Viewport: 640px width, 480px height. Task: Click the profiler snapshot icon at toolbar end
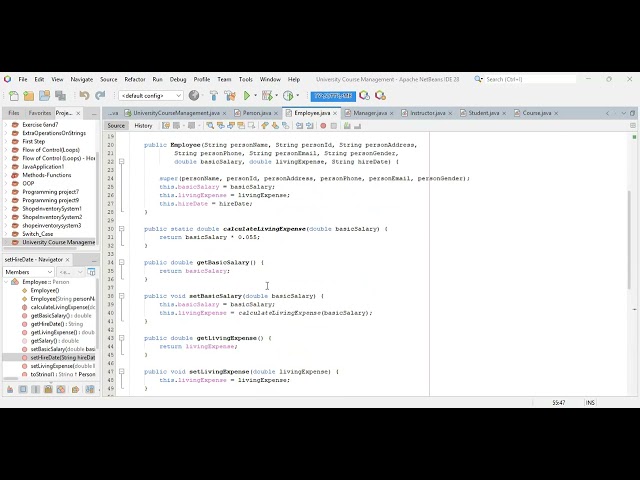coord(380,96)
